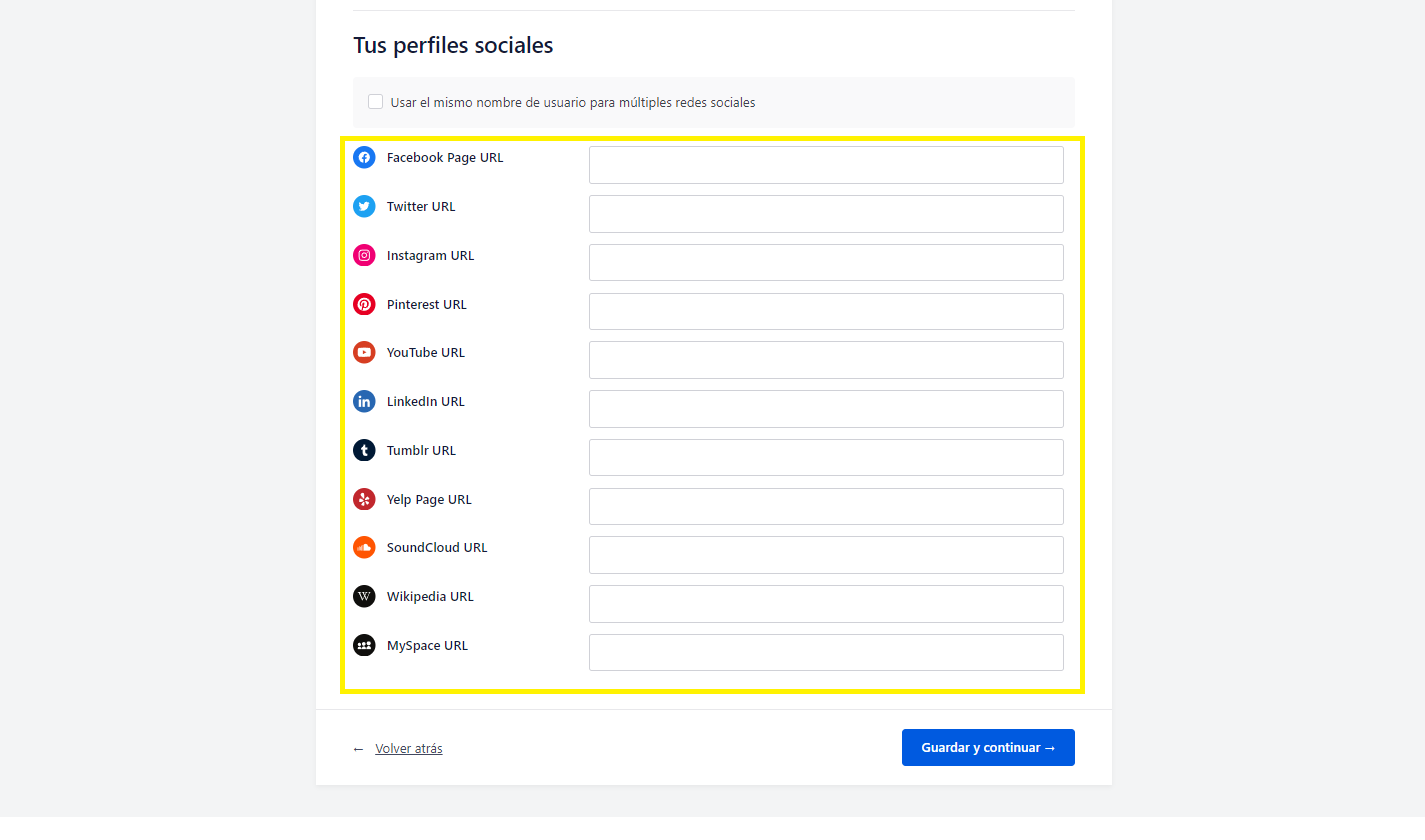Click the LinkedIn logo icon
The image size is (1425, 840).
364,401
